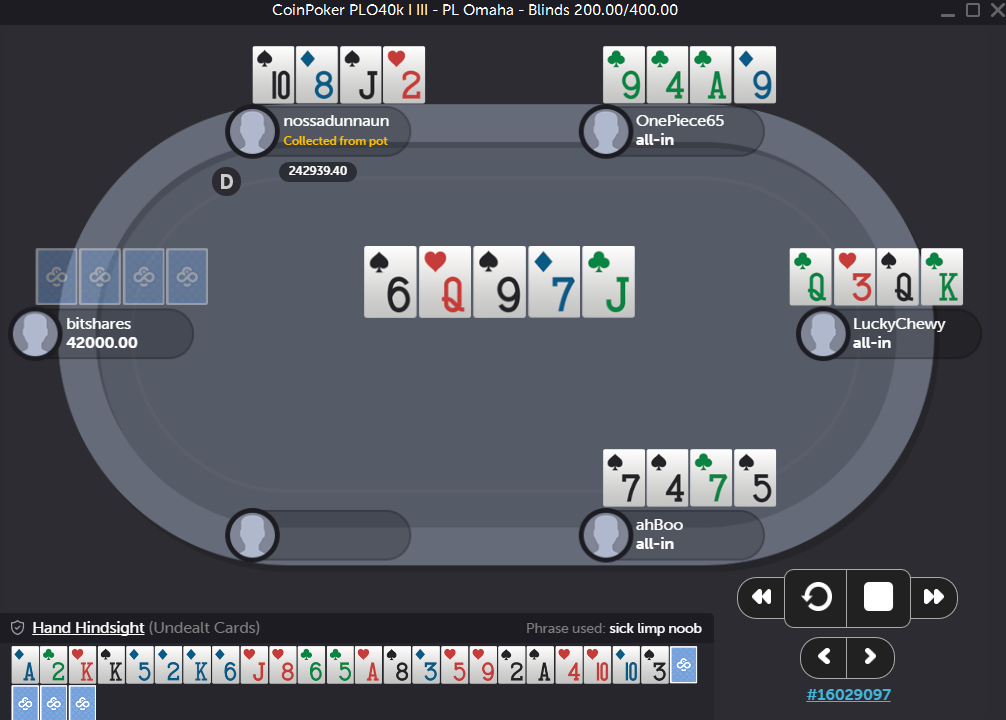
Task: Click the rewind replay button
Action: [762, 597]
